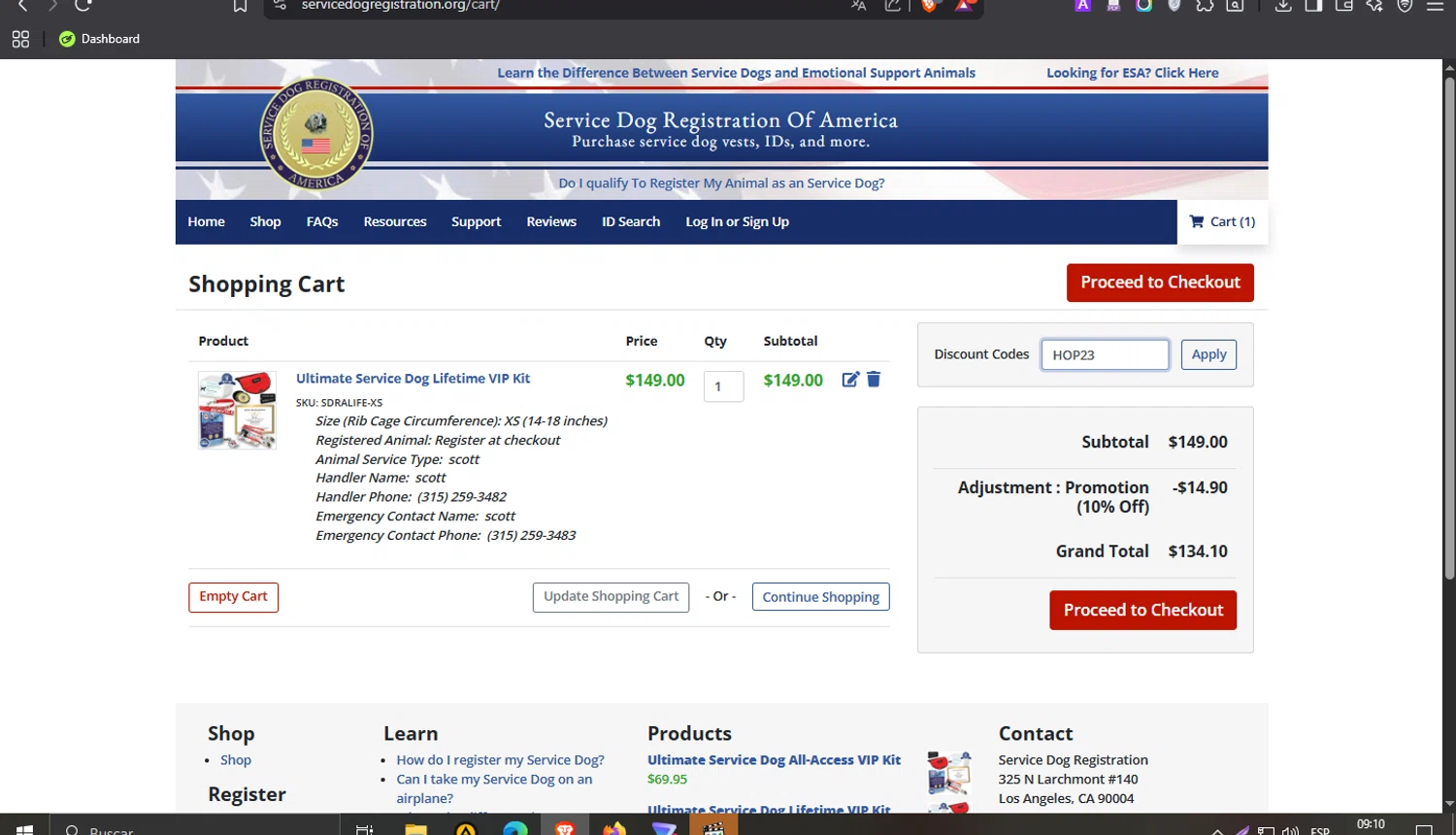Open the Leo AI sparkle icon
This screenshot has height=835, width=1456.
coord(1374,6)
